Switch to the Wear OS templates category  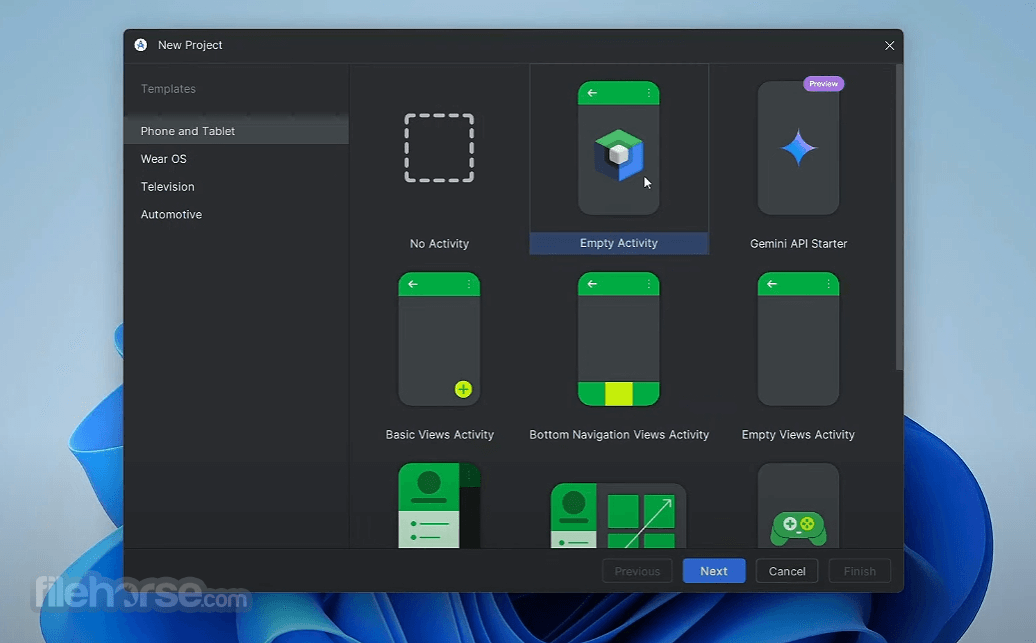[236, 159]
